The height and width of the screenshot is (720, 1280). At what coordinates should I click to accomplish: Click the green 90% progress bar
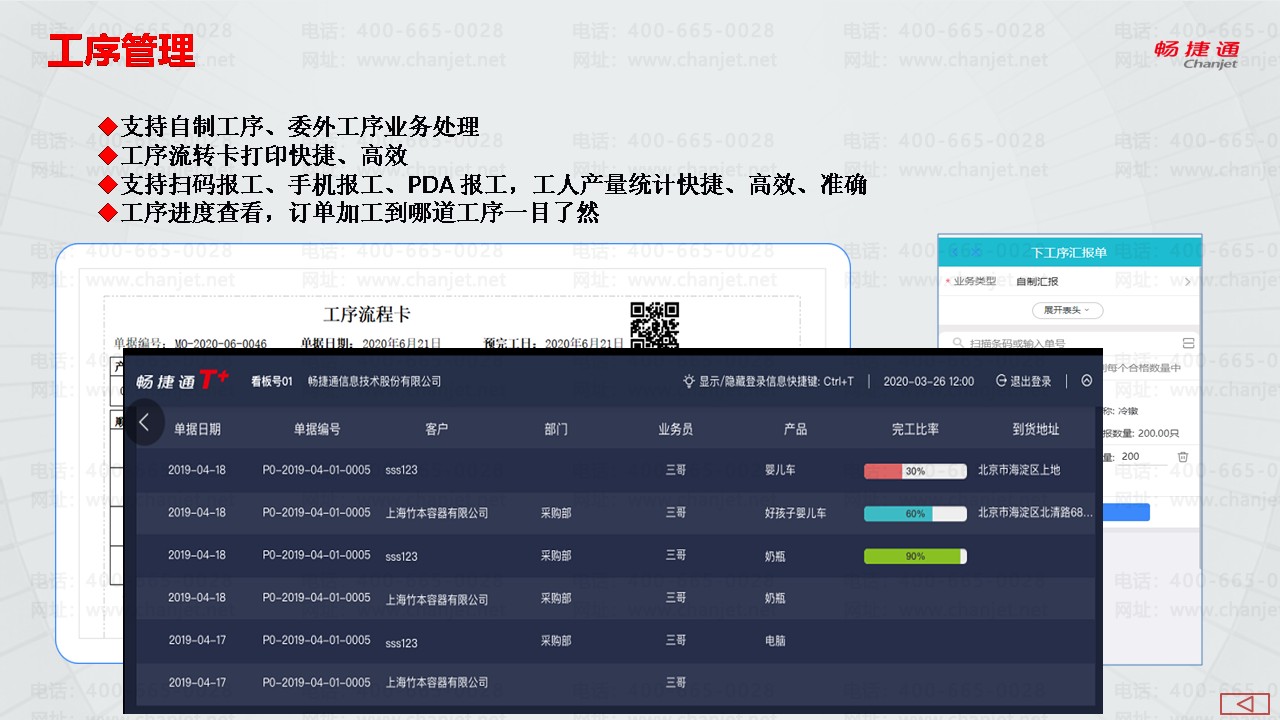915,556
